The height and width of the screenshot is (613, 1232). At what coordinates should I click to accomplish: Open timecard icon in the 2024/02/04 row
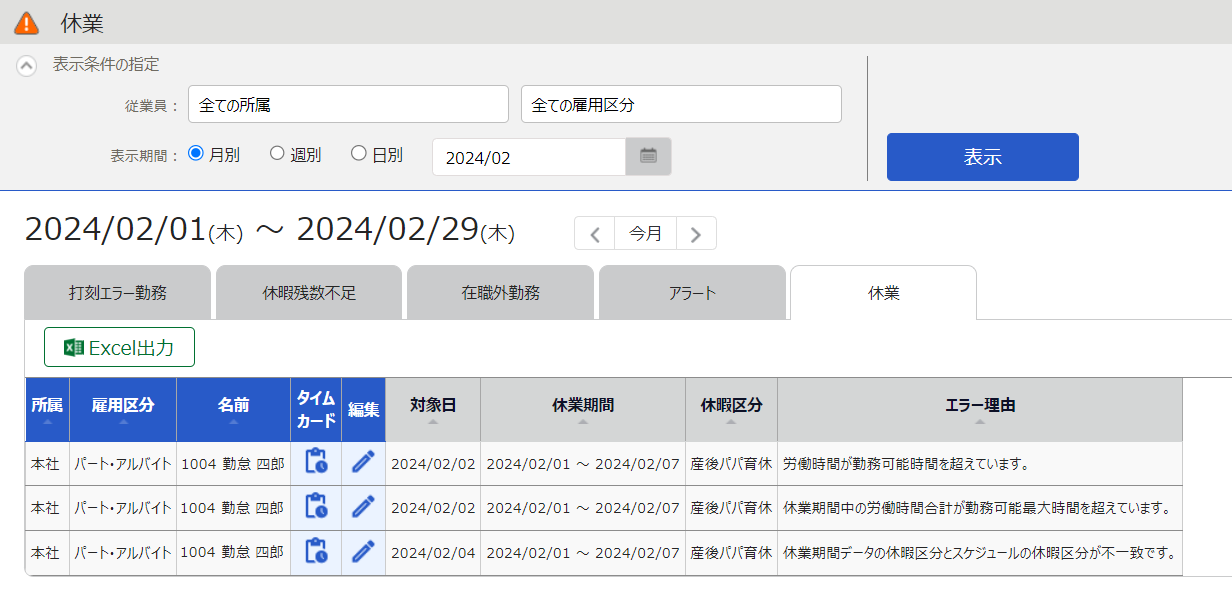316,551
